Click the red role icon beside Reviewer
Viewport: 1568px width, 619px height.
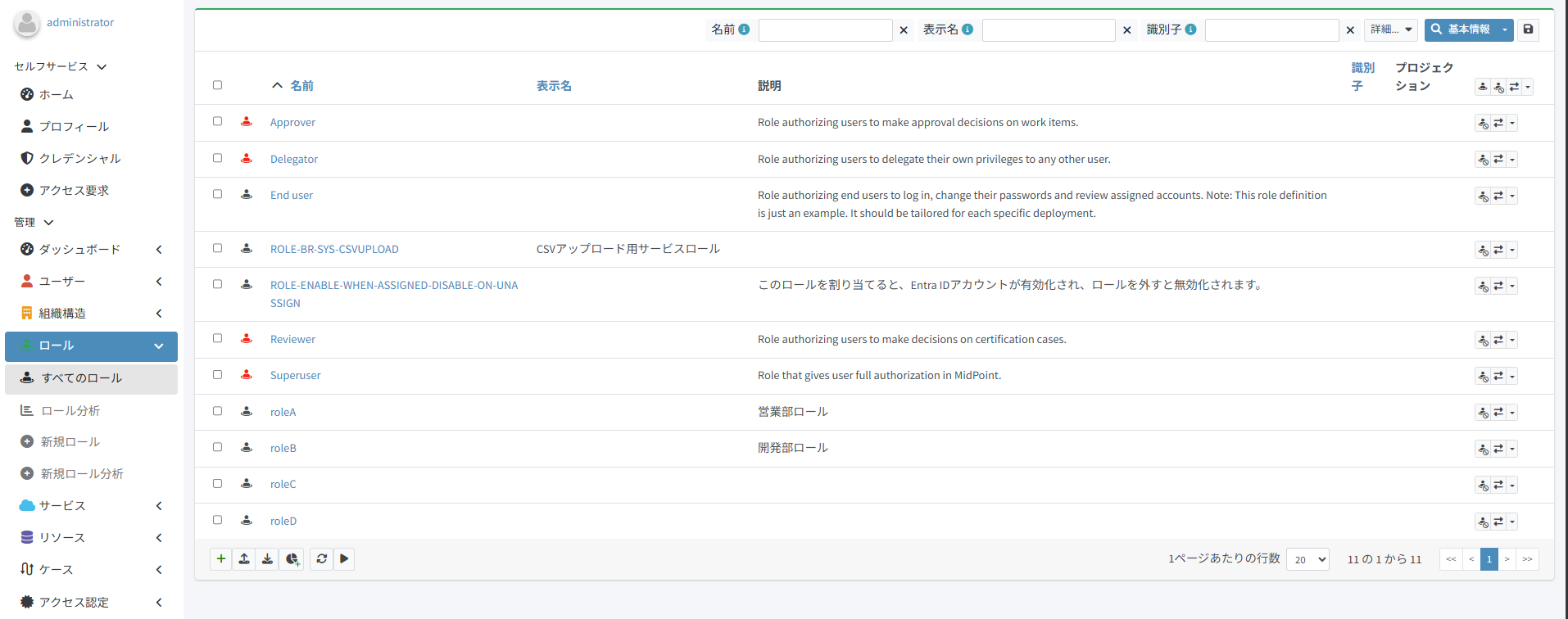246,338
